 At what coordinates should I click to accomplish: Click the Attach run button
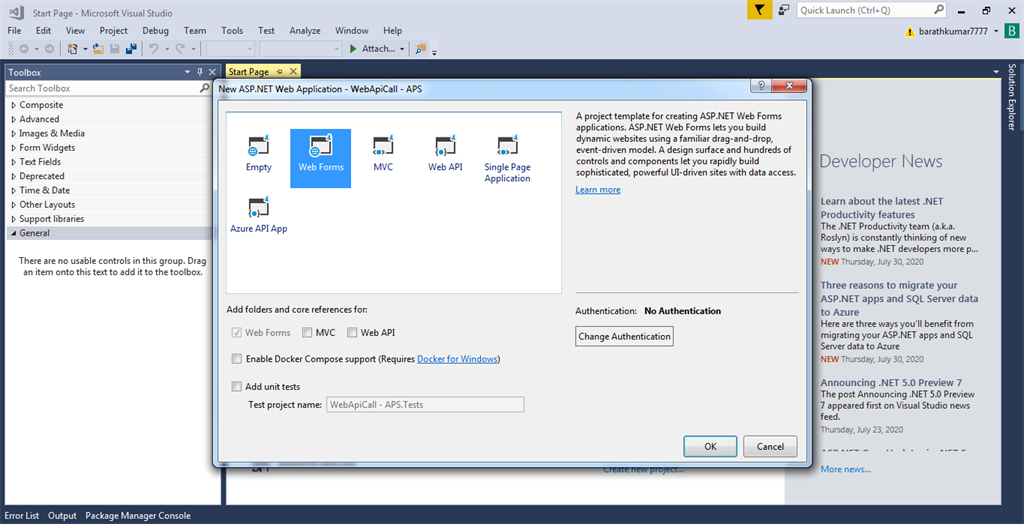(372, 48)
